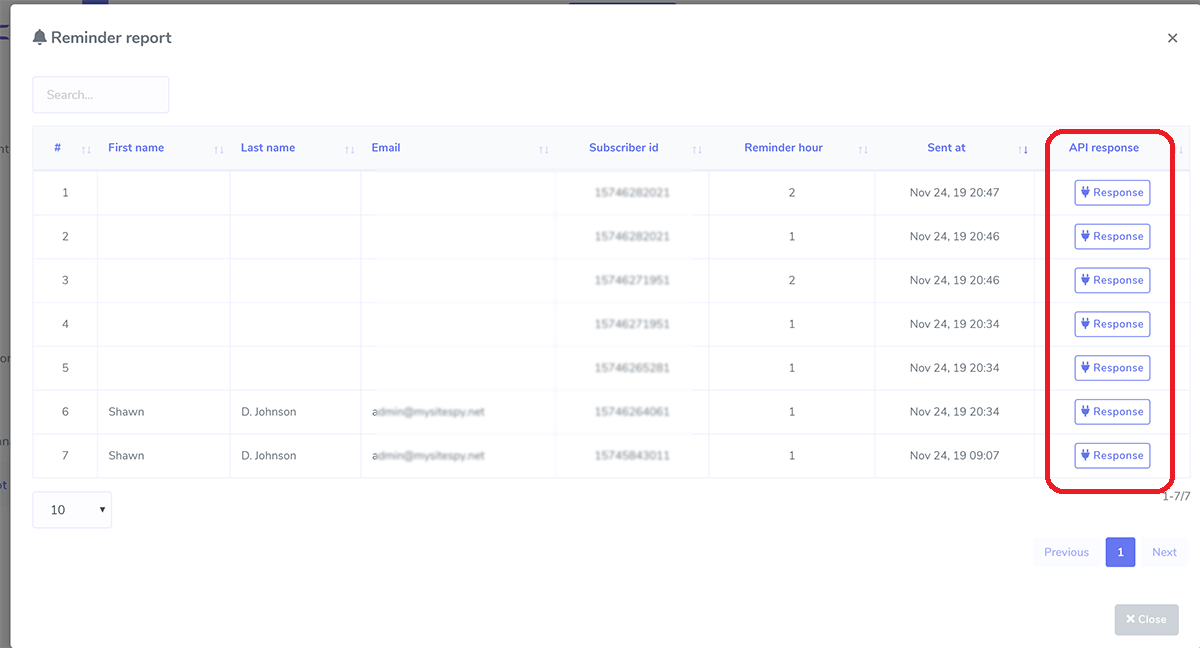Focus the Search input field
1200x648 pixels.
(100, 95)
